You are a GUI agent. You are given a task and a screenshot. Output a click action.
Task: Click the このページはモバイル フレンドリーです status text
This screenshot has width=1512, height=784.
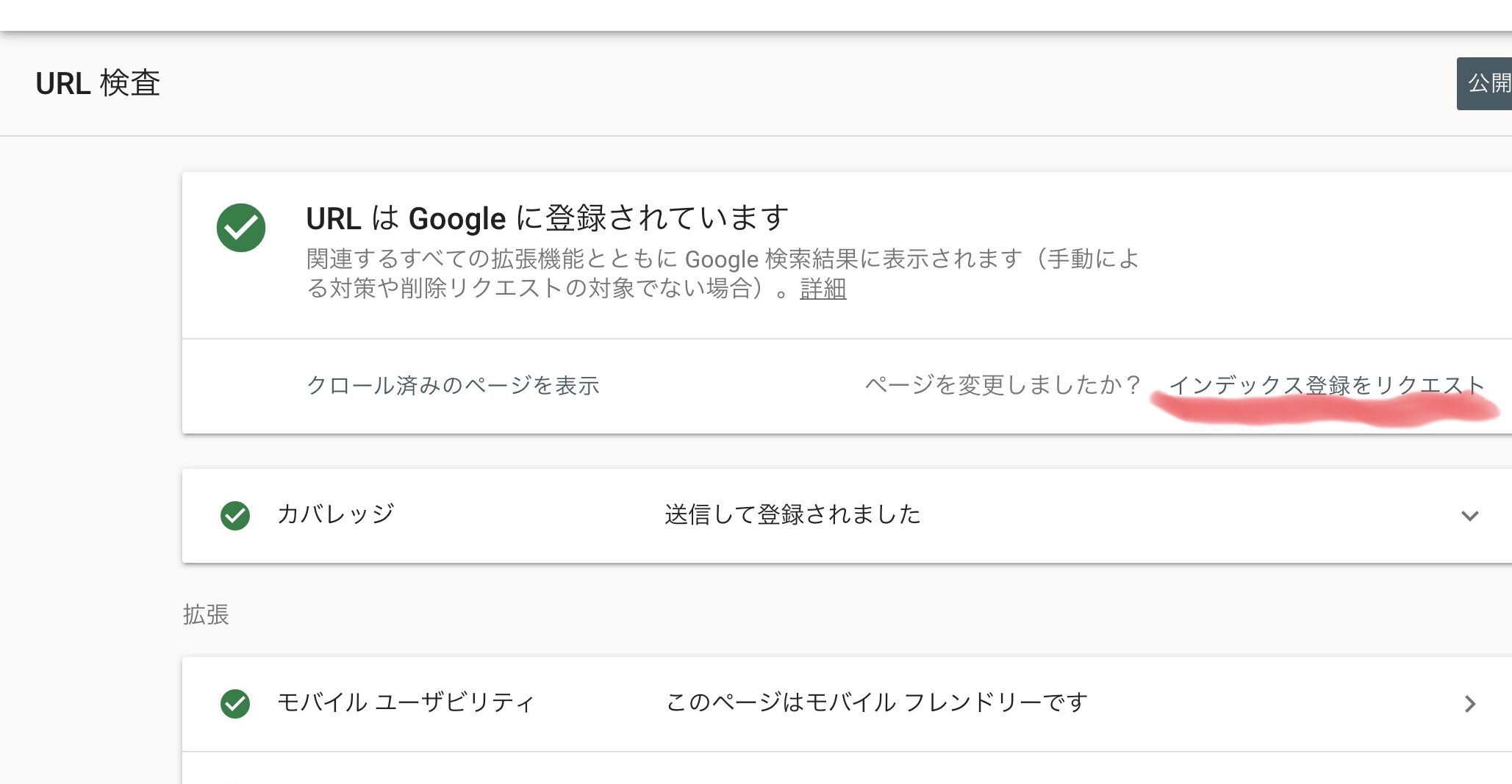[876, 702]
